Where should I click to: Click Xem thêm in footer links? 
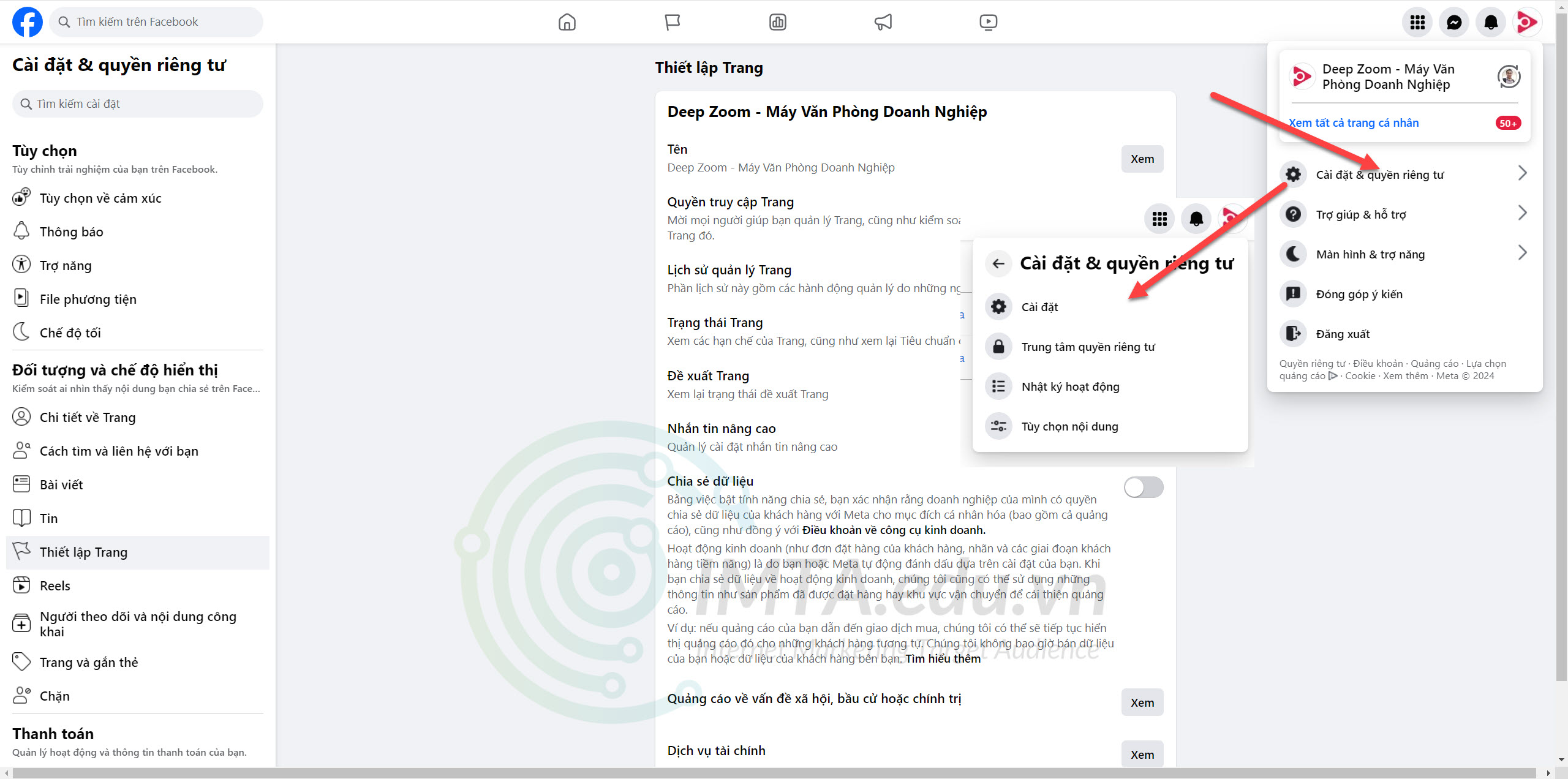pos(1405,375)
